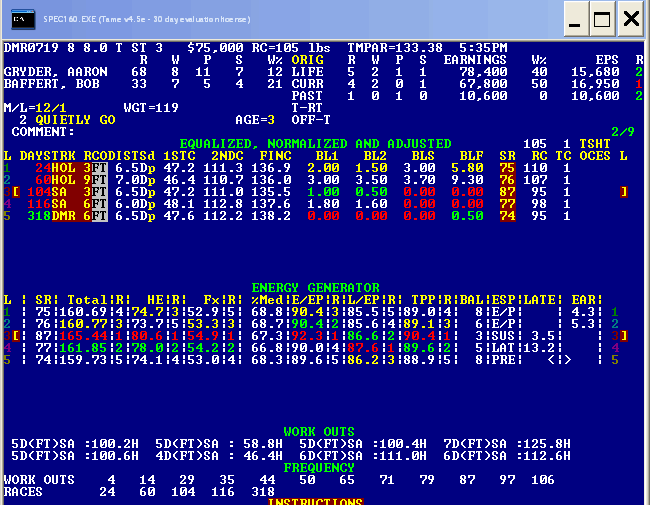Screen dimensions: 650x505
Task: Click workout time :112.6H
Action: click(543, 456)
